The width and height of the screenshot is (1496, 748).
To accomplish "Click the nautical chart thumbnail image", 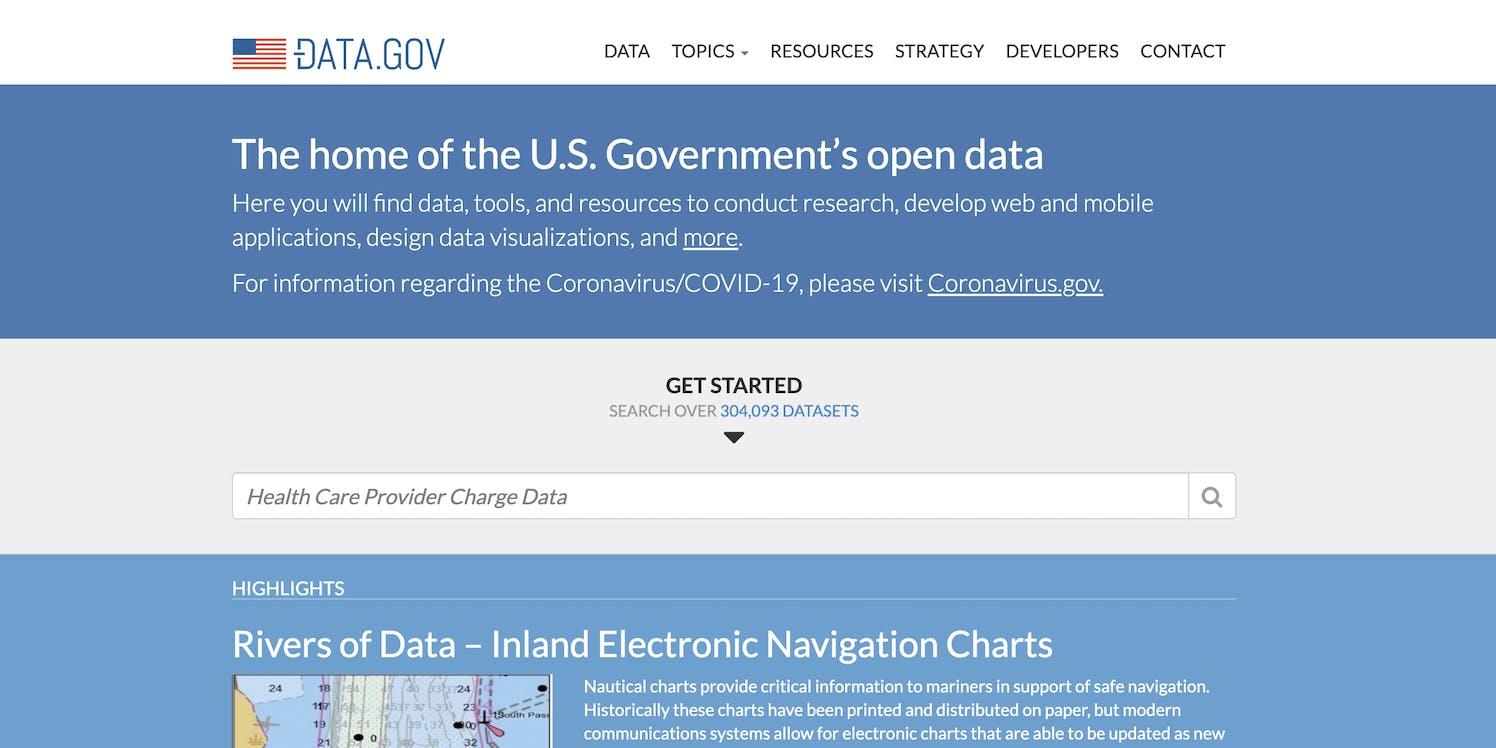I will coord(392,711).
